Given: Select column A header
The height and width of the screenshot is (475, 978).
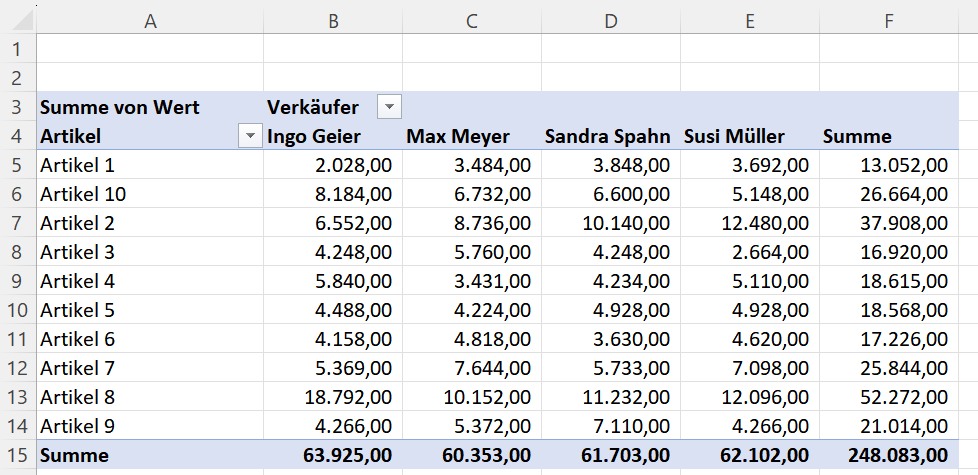Looking at the screenshot, I should point(150,20).
